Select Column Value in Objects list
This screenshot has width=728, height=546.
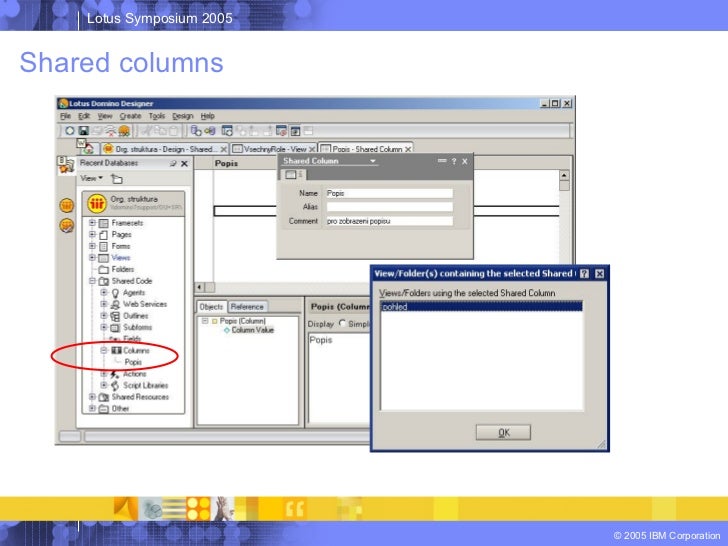252,330
